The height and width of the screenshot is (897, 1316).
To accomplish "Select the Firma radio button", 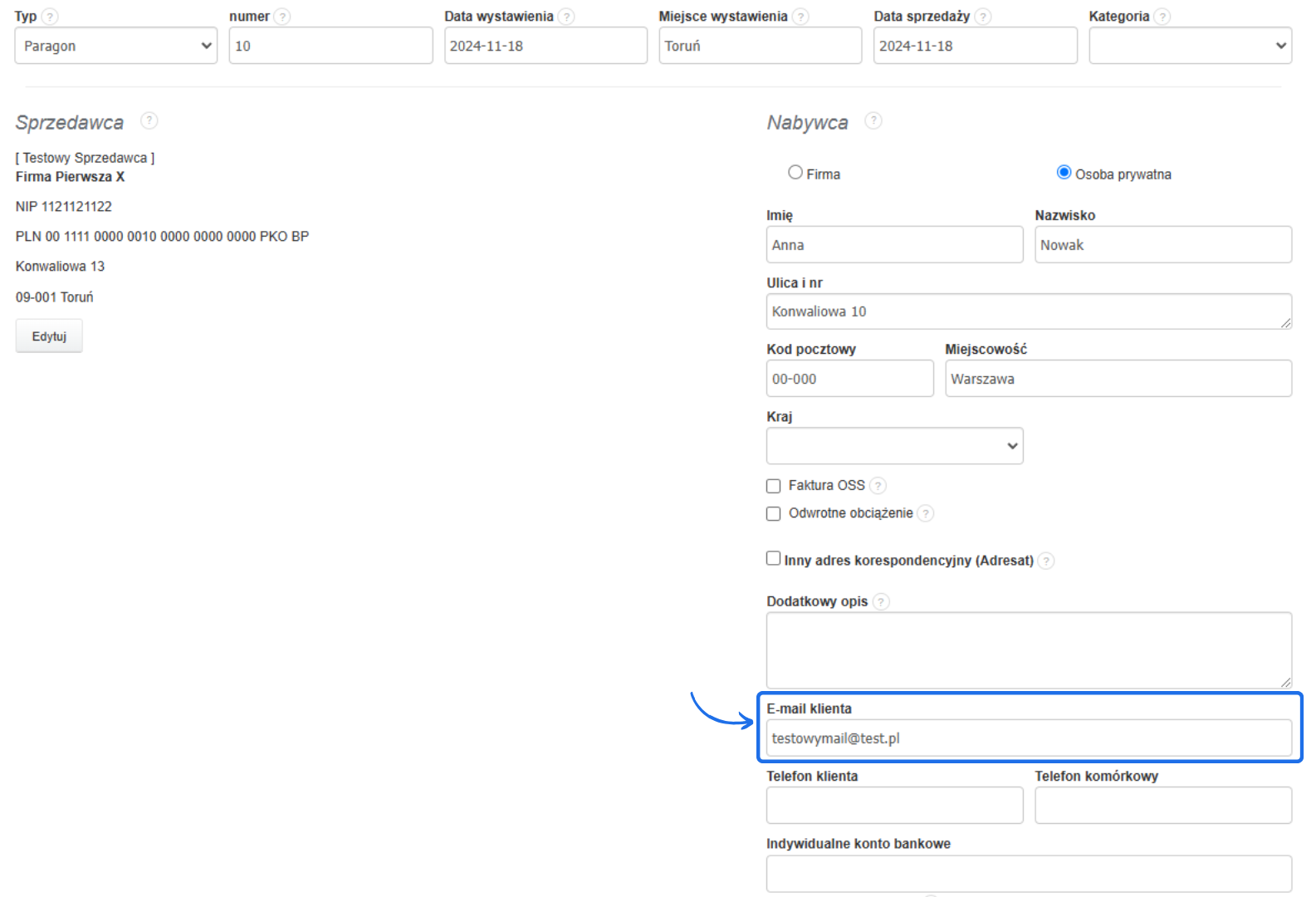I will [795, 173].
